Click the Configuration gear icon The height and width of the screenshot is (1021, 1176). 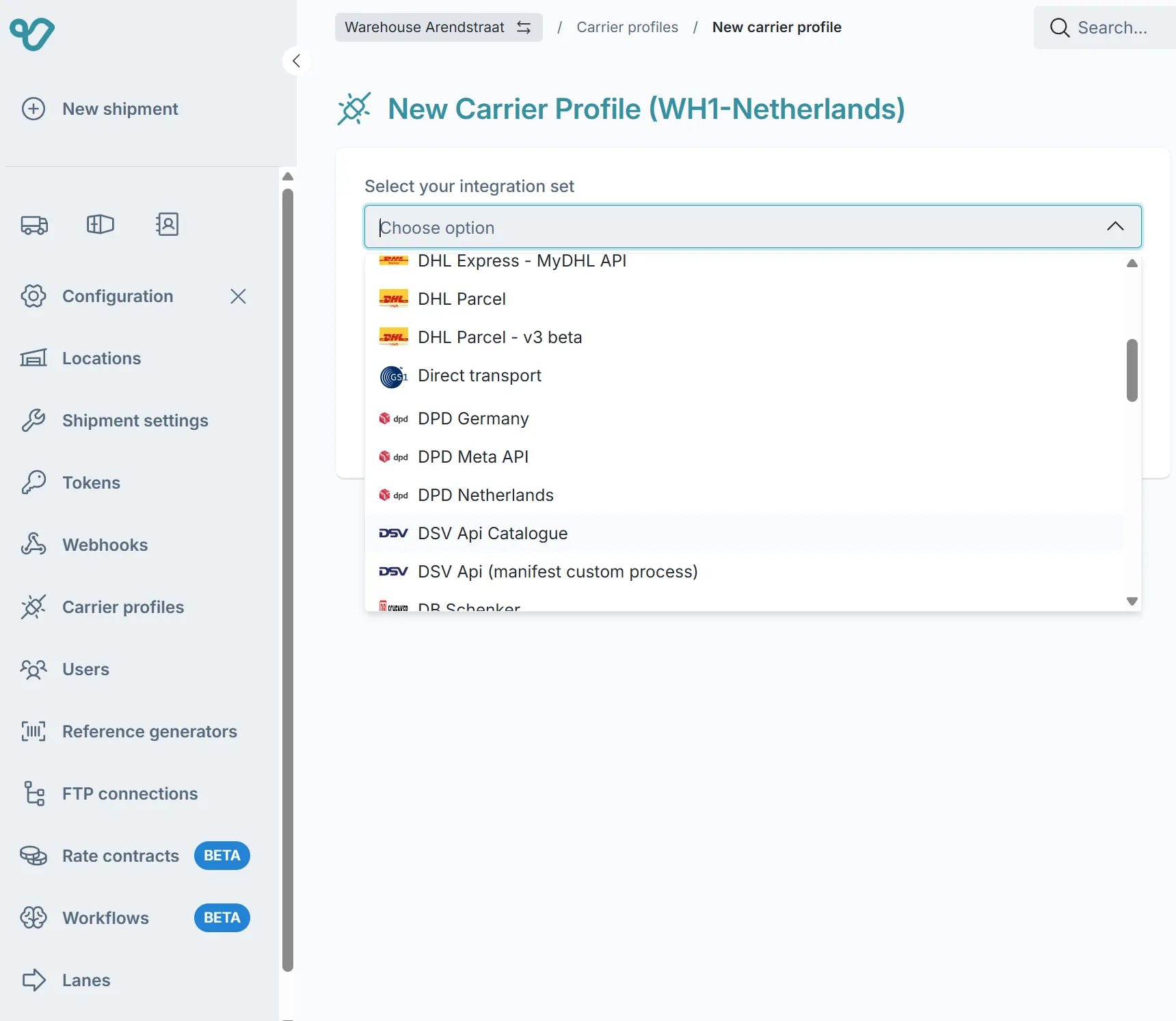[x=34, y=296]
